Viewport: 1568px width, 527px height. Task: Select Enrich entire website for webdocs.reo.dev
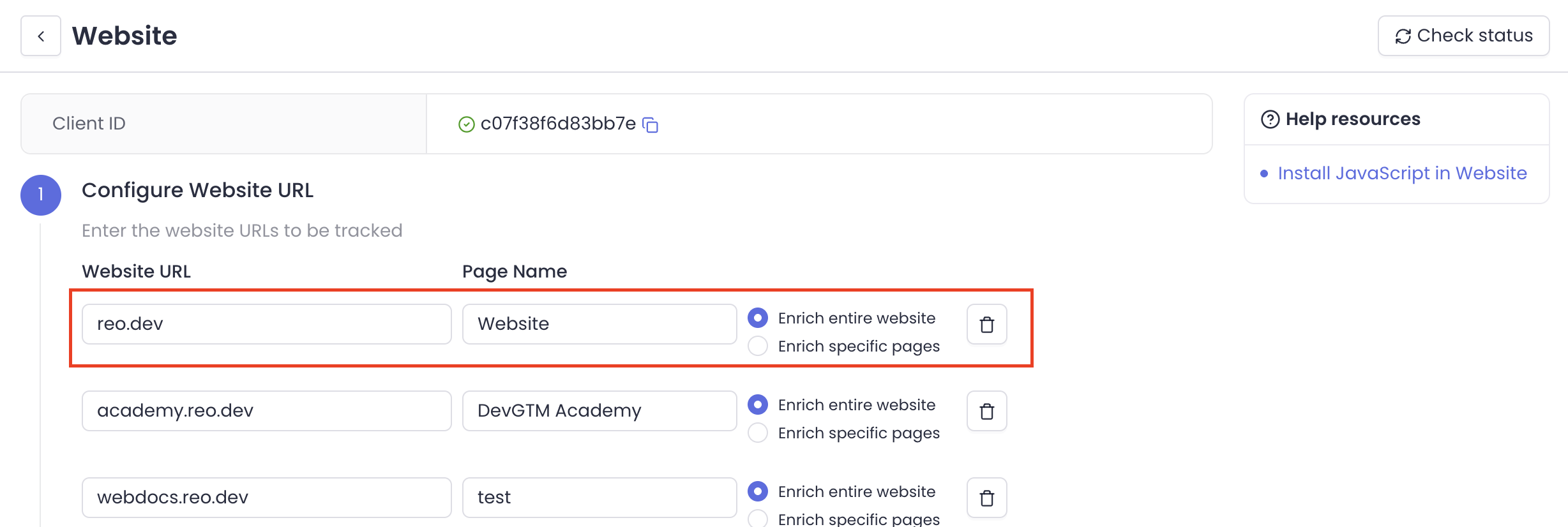pos(758,491)
